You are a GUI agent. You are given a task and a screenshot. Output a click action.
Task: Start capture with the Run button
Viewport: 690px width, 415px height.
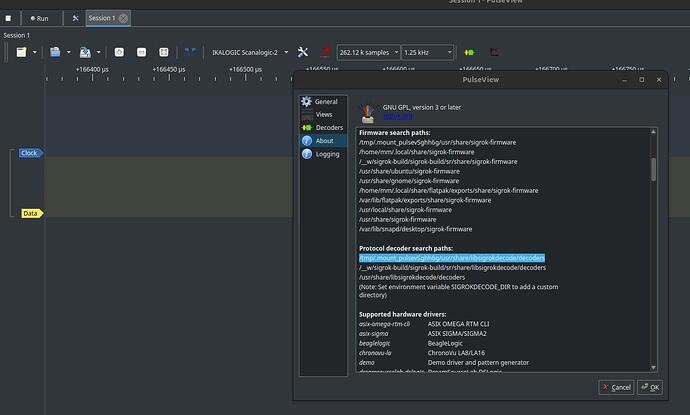[x=39, y=18]
